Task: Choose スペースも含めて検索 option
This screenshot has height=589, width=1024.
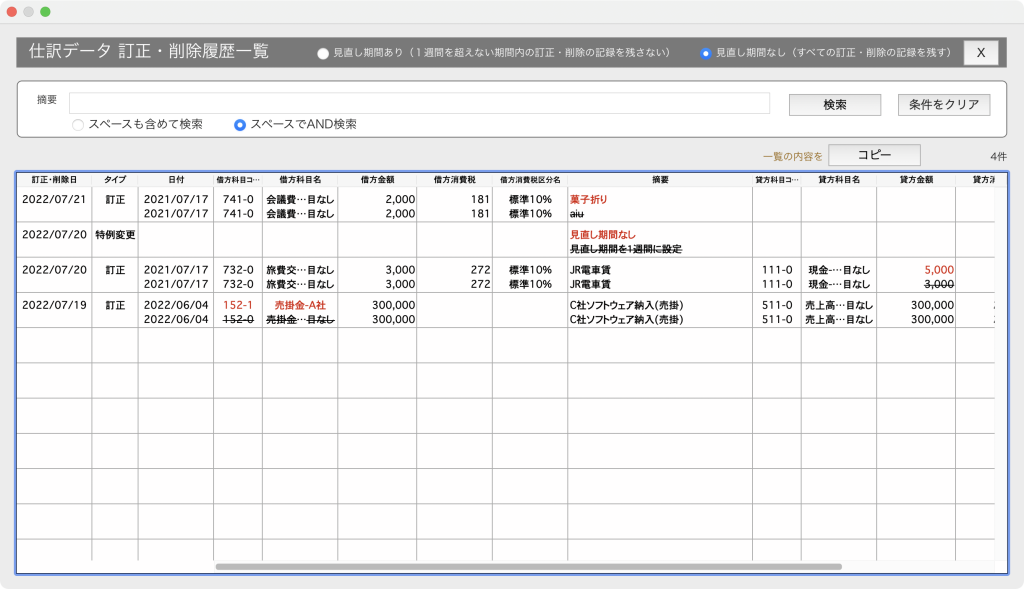Action: click(x=78, y=125)
